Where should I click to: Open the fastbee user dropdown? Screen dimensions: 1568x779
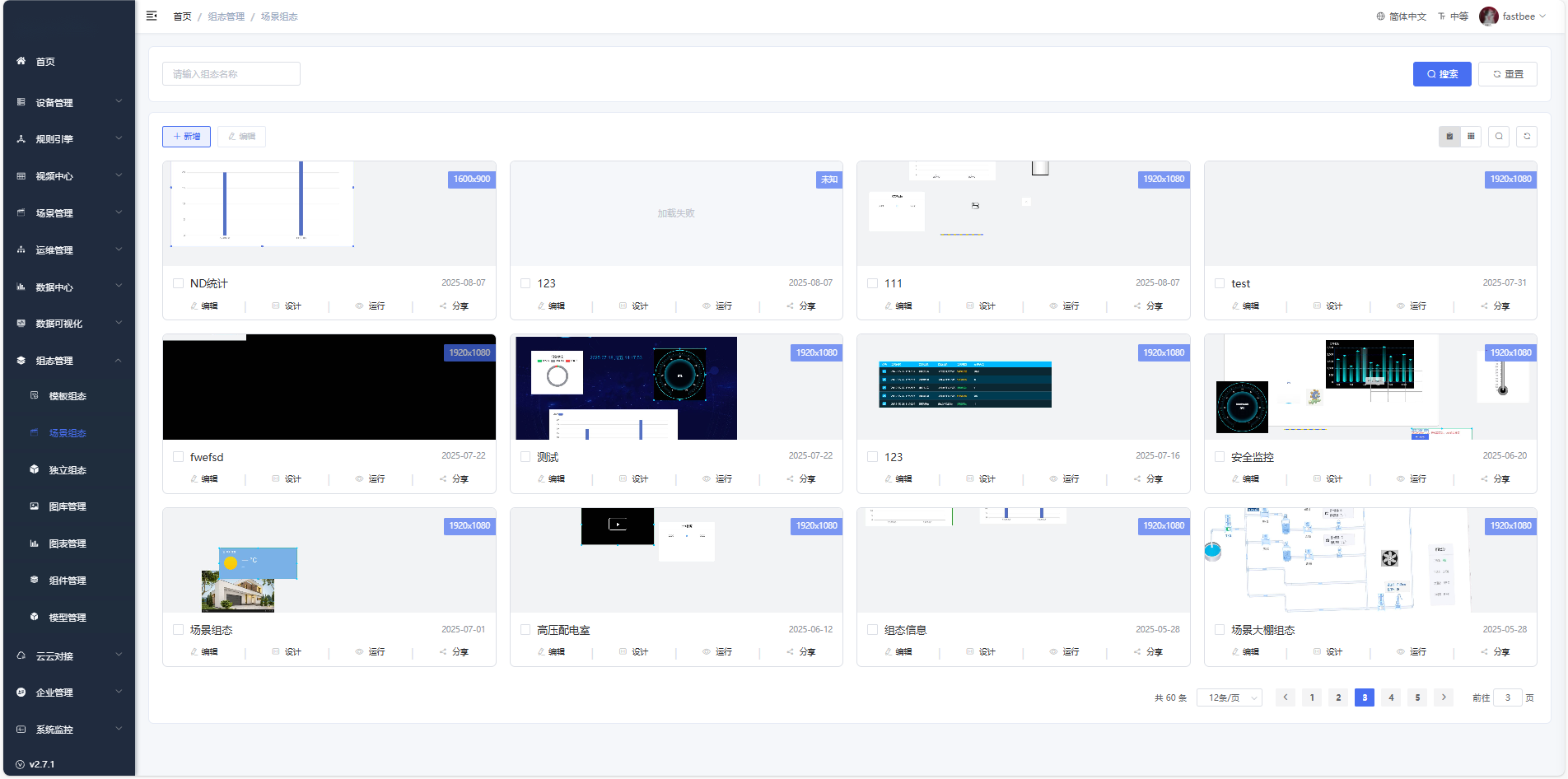click(x=1513, y=16)
